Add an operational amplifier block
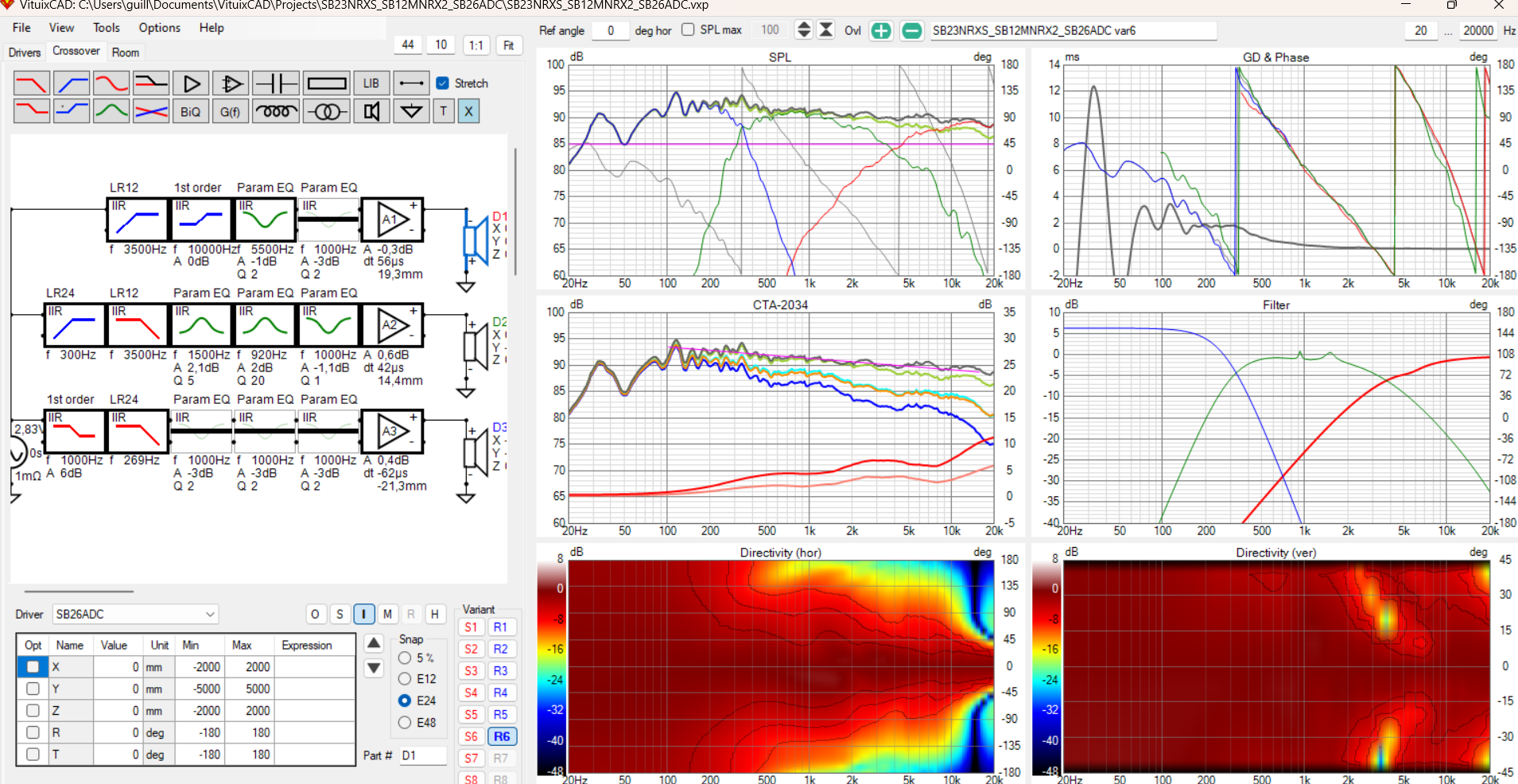The width and height of the screenshot is (1518, 784). coord(231,83)
